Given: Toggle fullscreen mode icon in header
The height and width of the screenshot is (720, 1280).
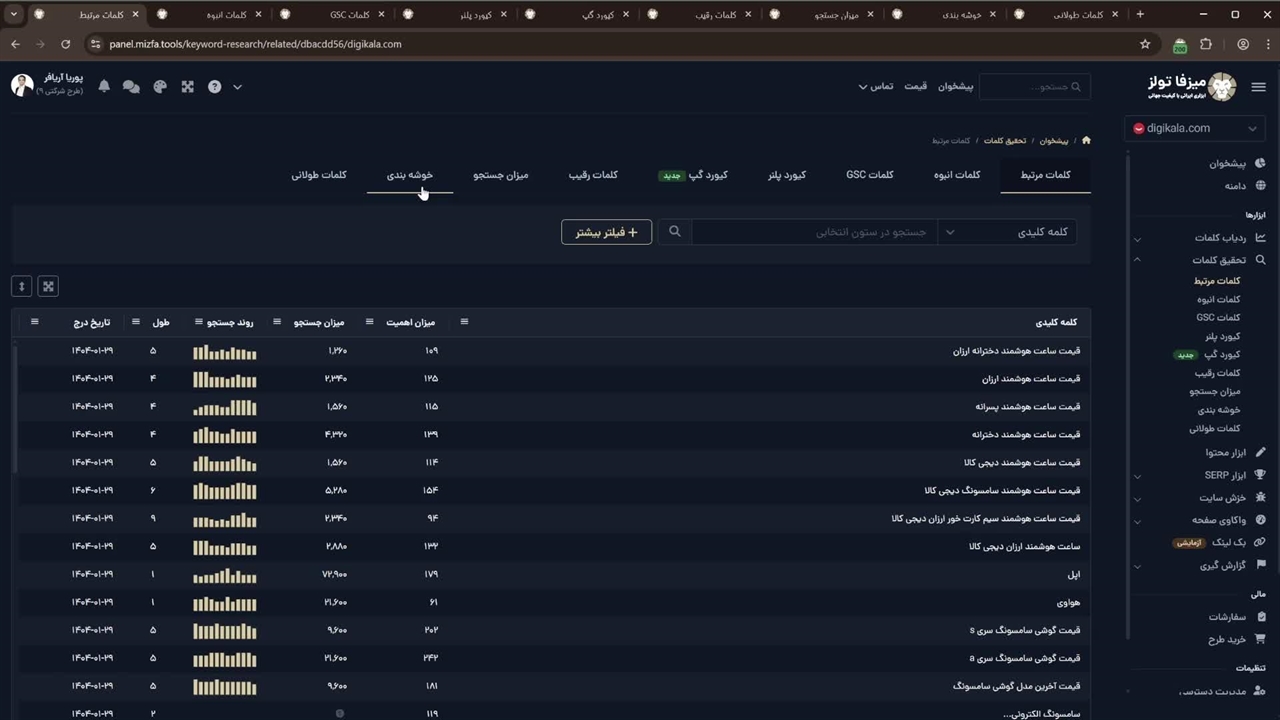Looking at the screenshot, I should pyautogui.click(x=187, y=87).
